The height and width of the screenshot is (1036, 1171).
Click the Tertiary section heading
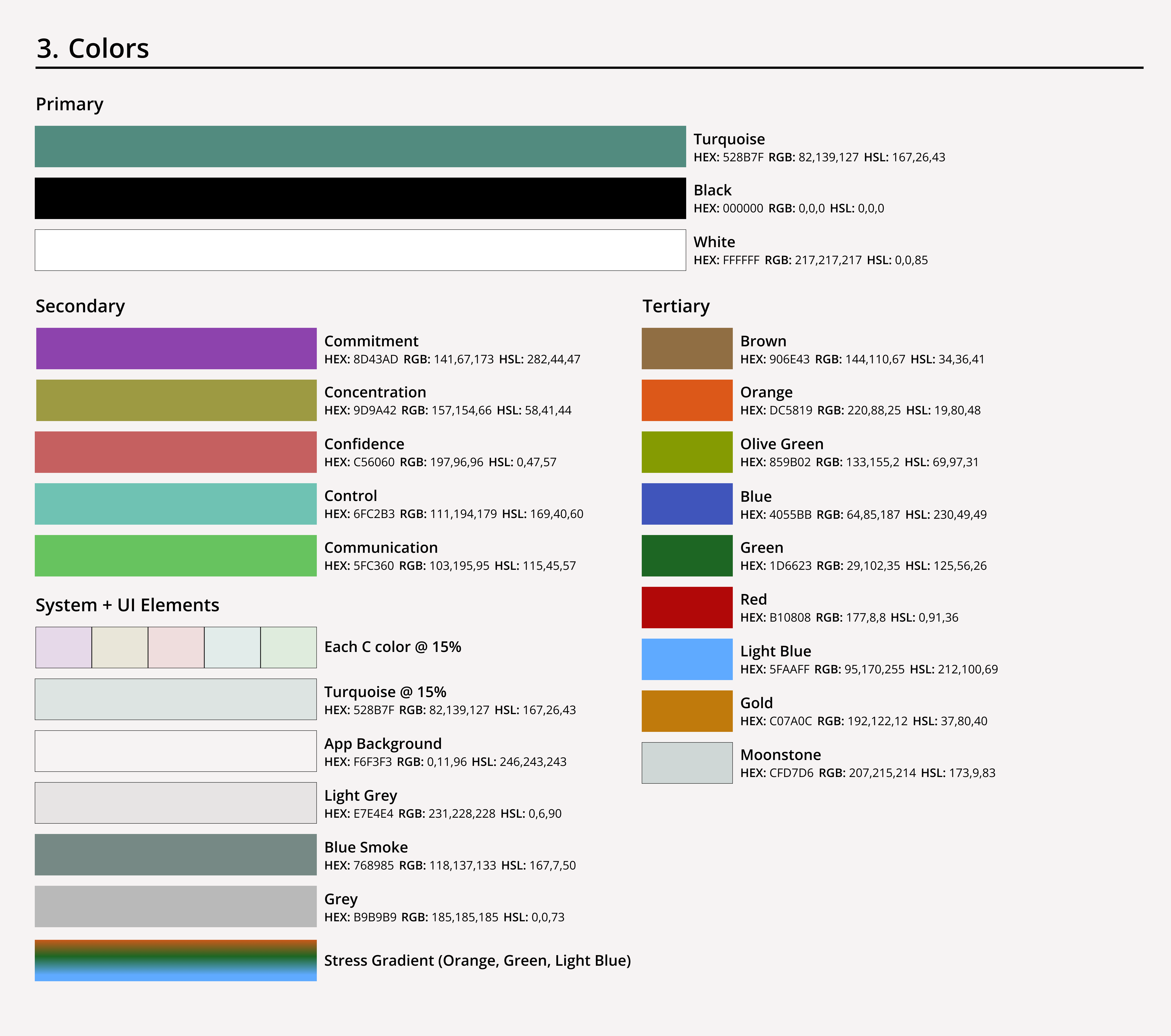[x=676, y=306]
